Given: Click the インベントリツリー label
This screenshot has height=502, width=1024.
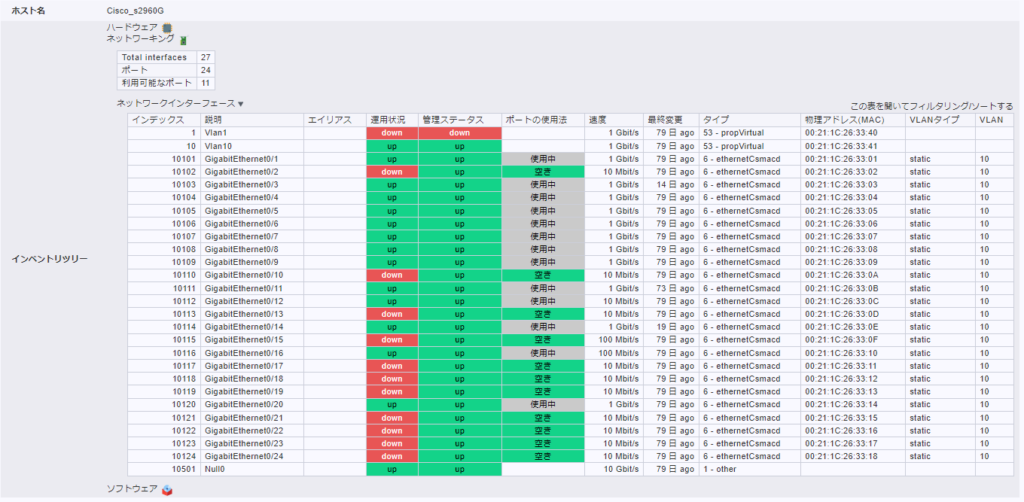Looking at the screenshot, I should pos(50,259).
